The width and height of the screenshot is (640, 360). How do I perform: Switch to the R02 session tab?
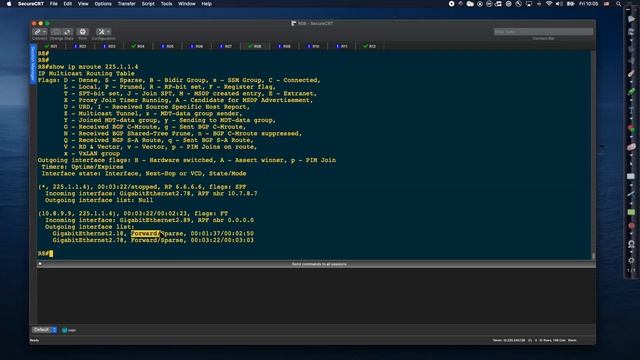80,46
